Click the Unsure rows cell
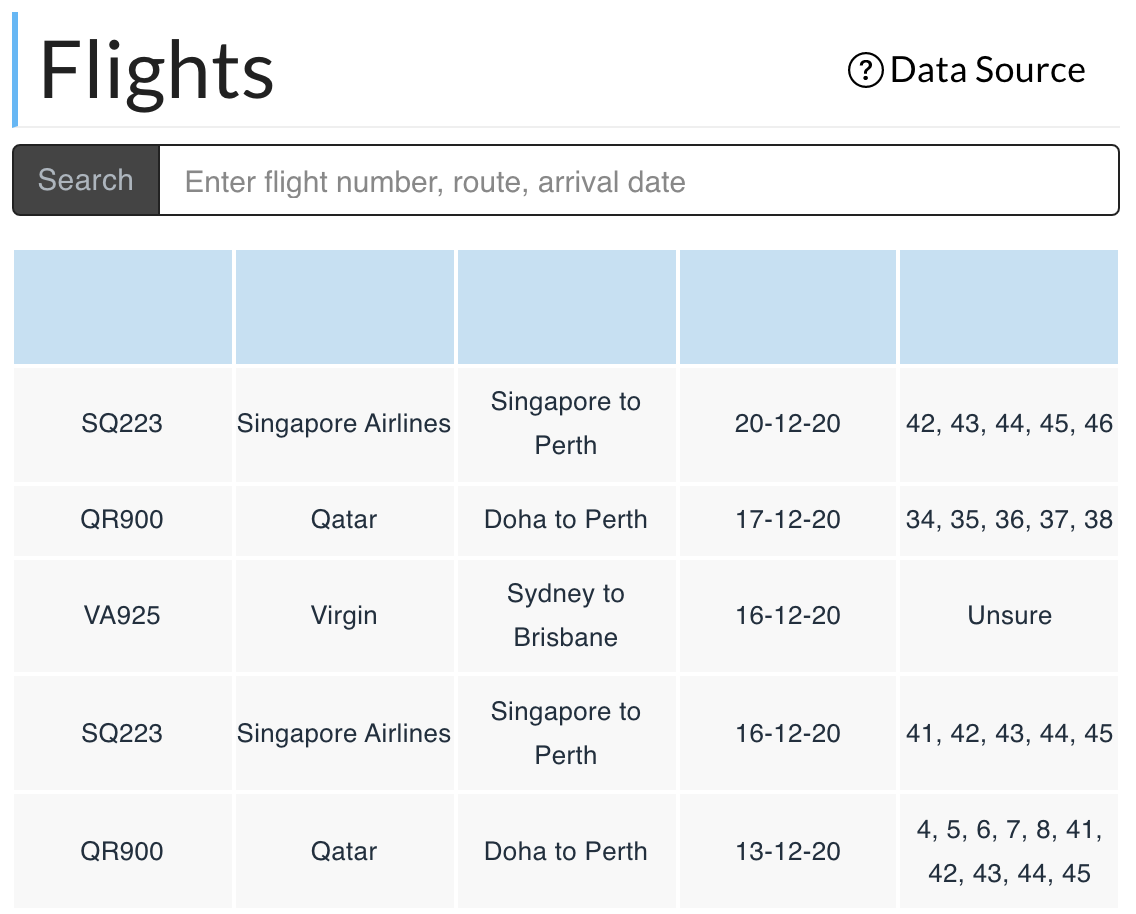The height and width of the screenshot is (914, 1136). pyautogui.click(x=1009, y=615)
